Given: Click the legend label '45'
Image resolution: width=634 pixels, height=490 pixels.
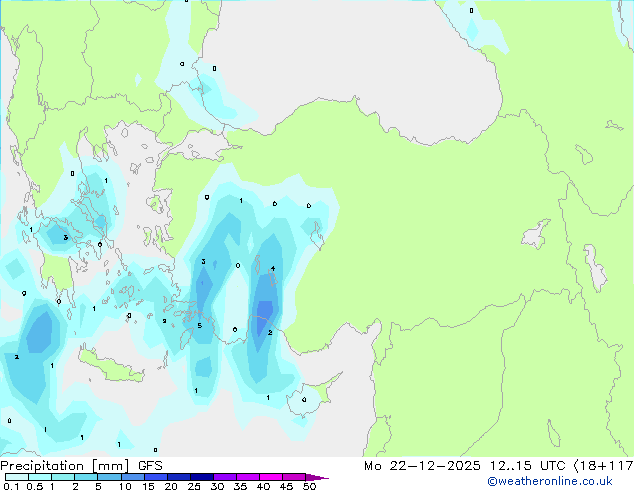Looking at the screenshot, I should click(286, 486).
